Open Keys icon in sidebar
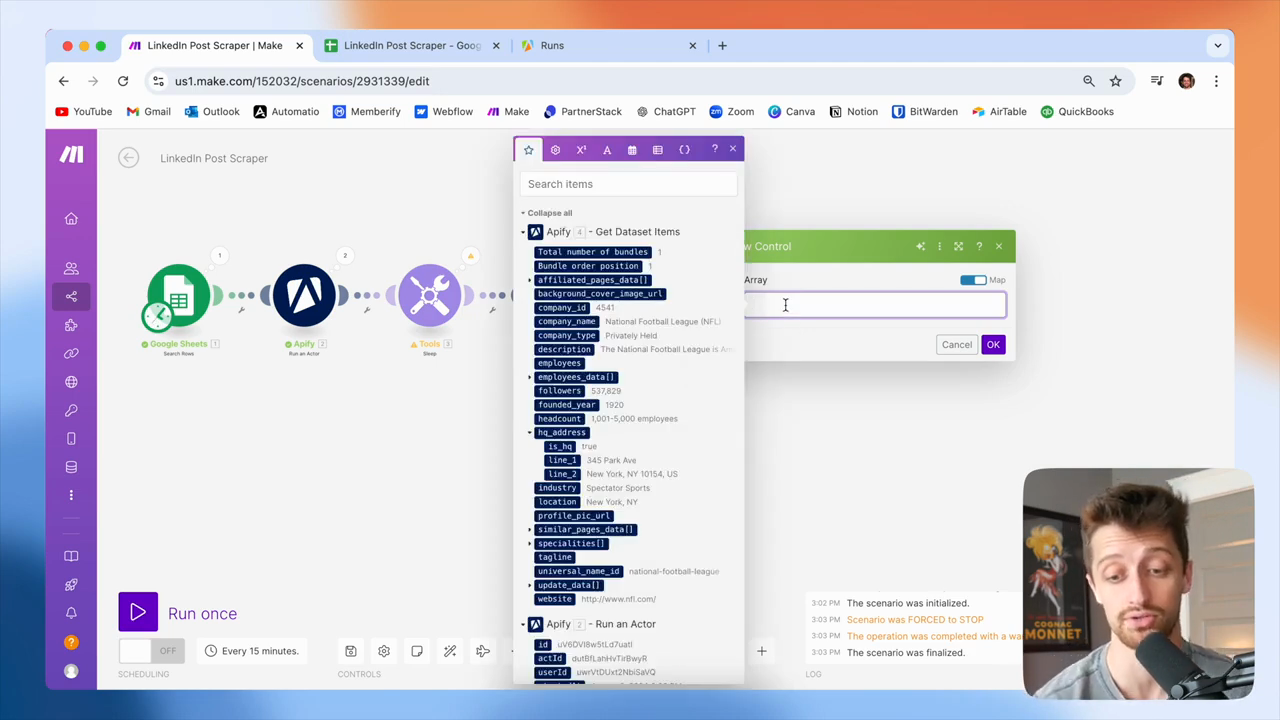The height and width of the screenshot is (720, 1280). click(71, 410)
